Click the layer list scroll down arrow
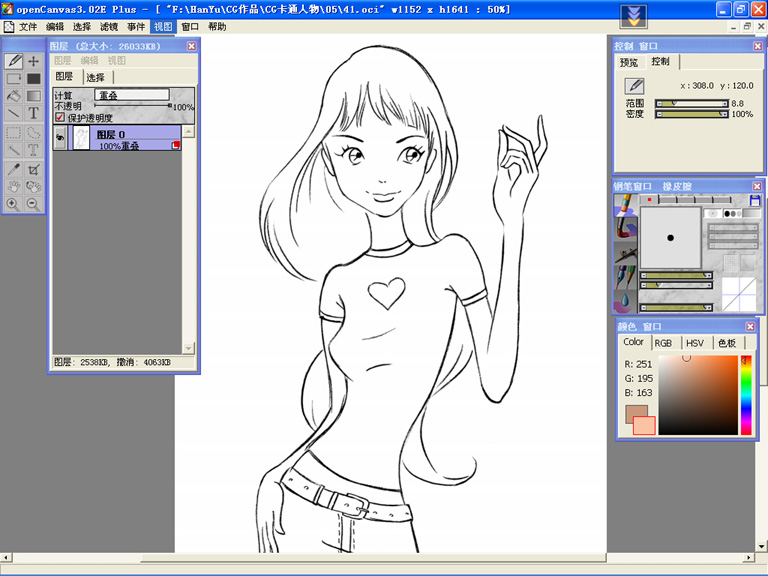This screenshot has width=768, height=576. click(x=188, y=348)
